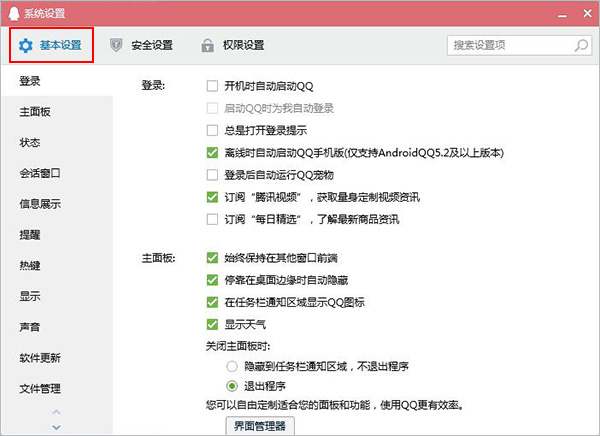Click the padlock icon of 权限设置

207,45
